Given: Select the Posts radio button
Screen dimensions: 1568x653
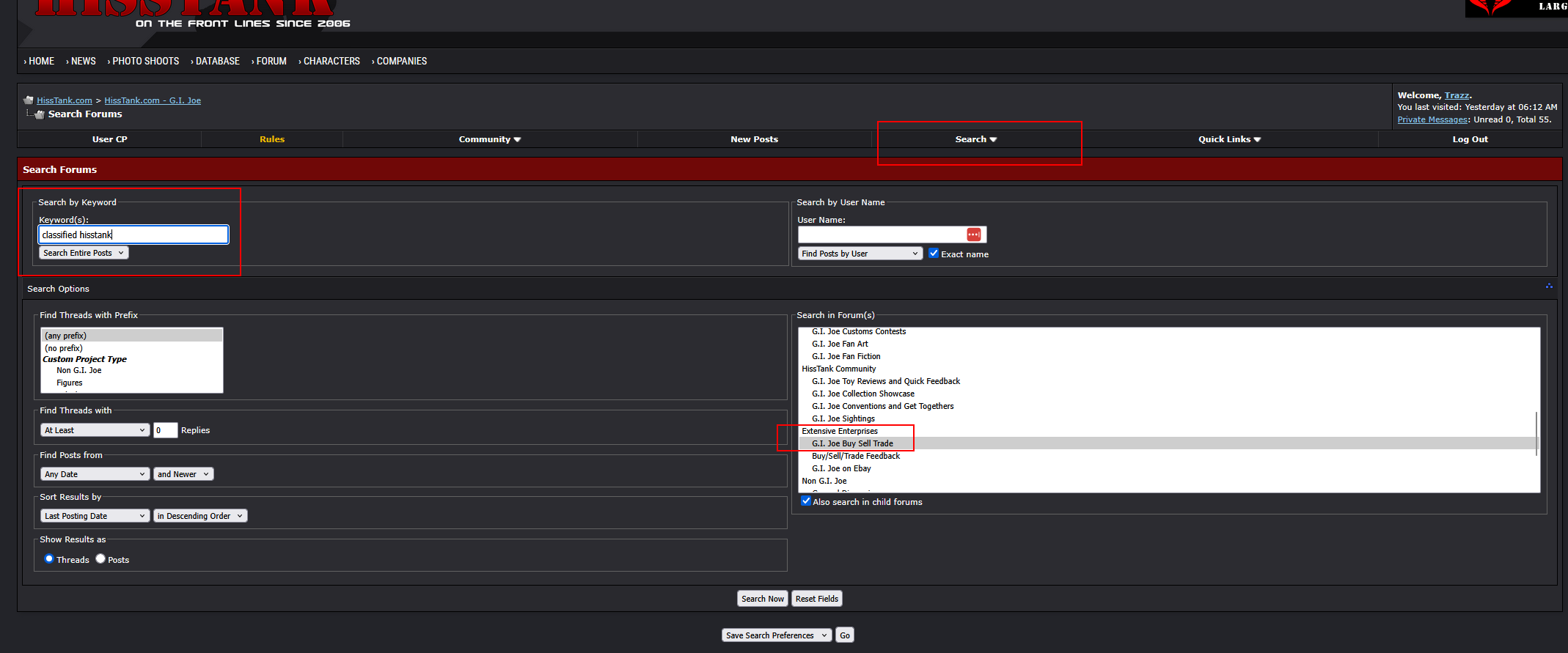Looking at the screenshot, I should (100, 558).
